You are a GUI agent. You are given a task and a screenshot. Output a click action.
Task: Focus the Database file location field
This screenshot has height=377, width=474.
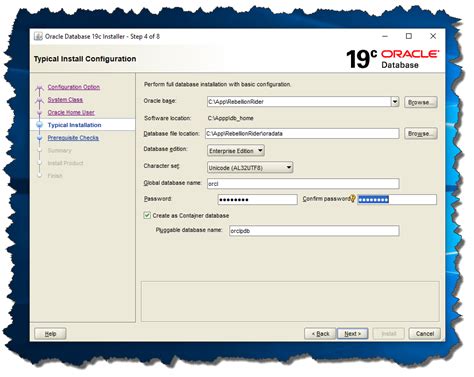click(302, 134)
